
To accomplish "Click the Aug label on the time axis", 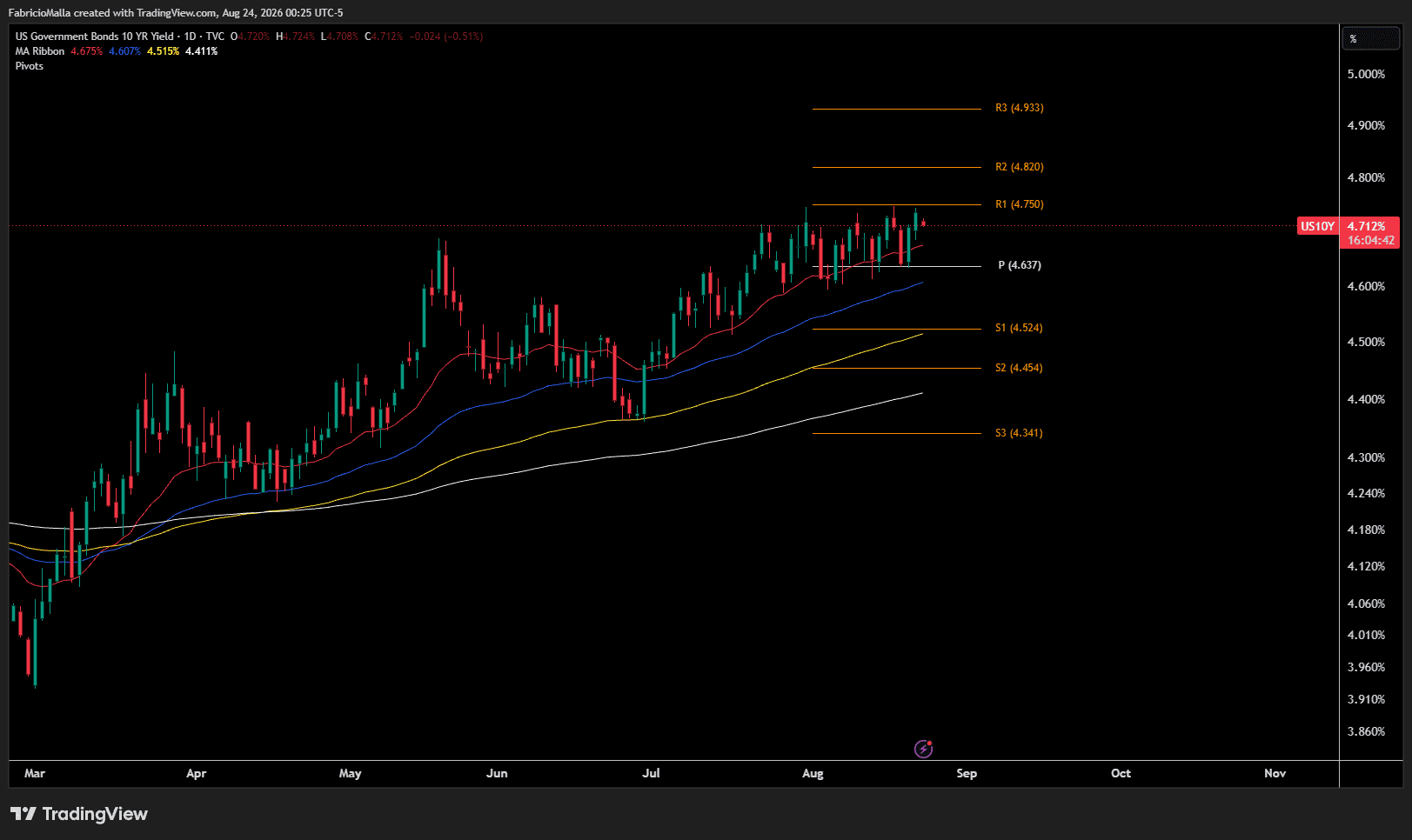I will click(813, 773).
